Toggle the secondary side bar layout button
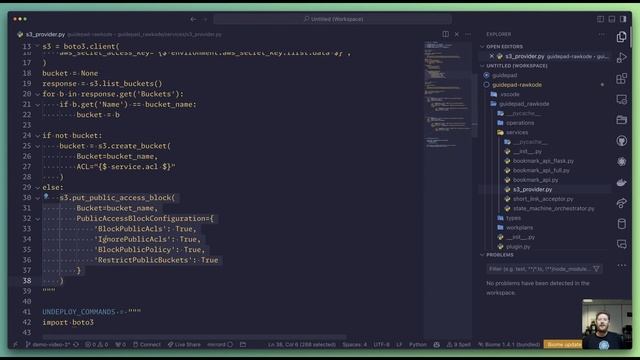 (x=623, y=19)
